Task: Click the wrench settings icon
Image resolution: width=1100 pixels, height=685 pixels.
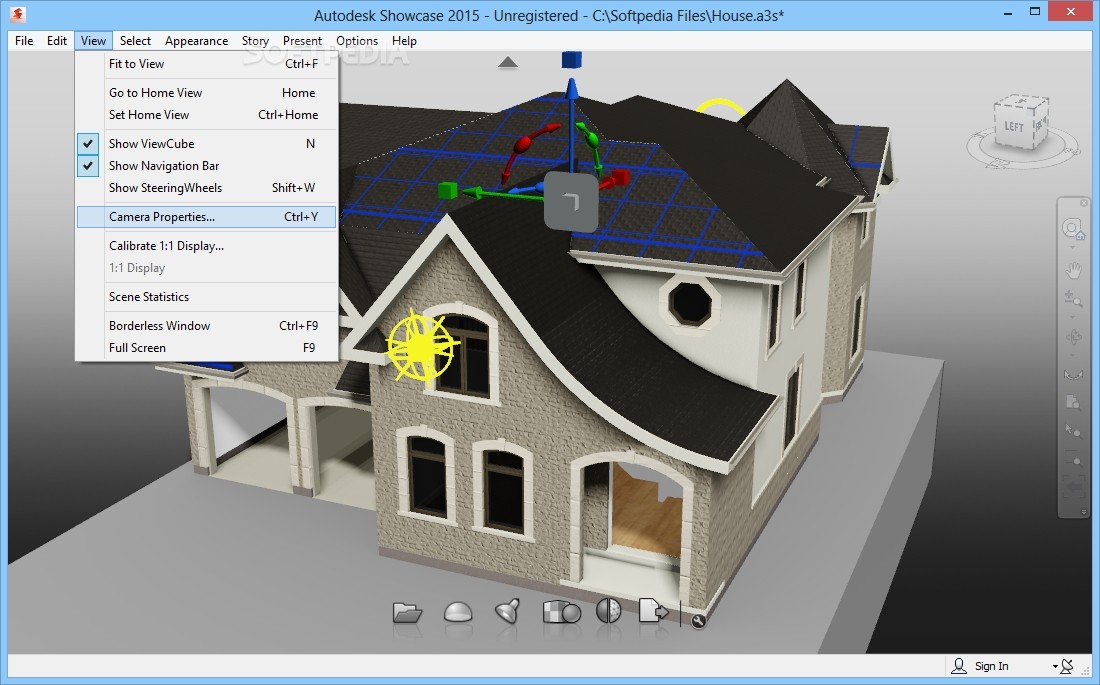Action: point(698,620)
